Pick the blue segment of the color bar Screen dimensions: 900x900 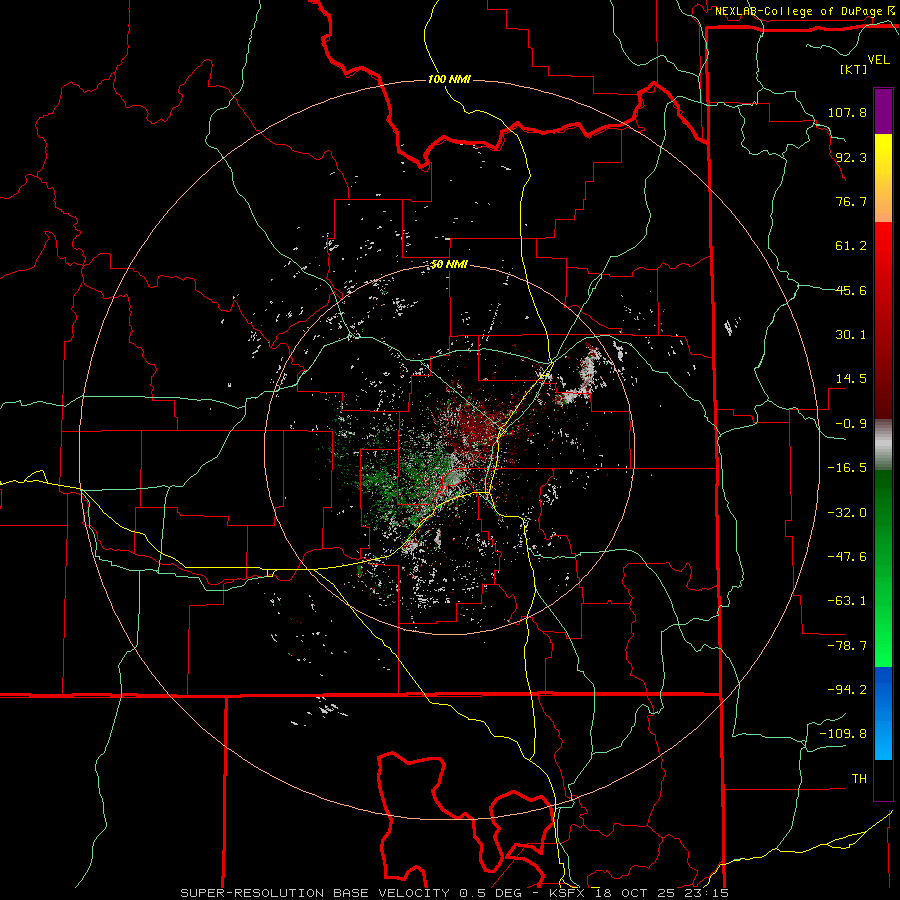pyautogui.click(x=883, y=713)
